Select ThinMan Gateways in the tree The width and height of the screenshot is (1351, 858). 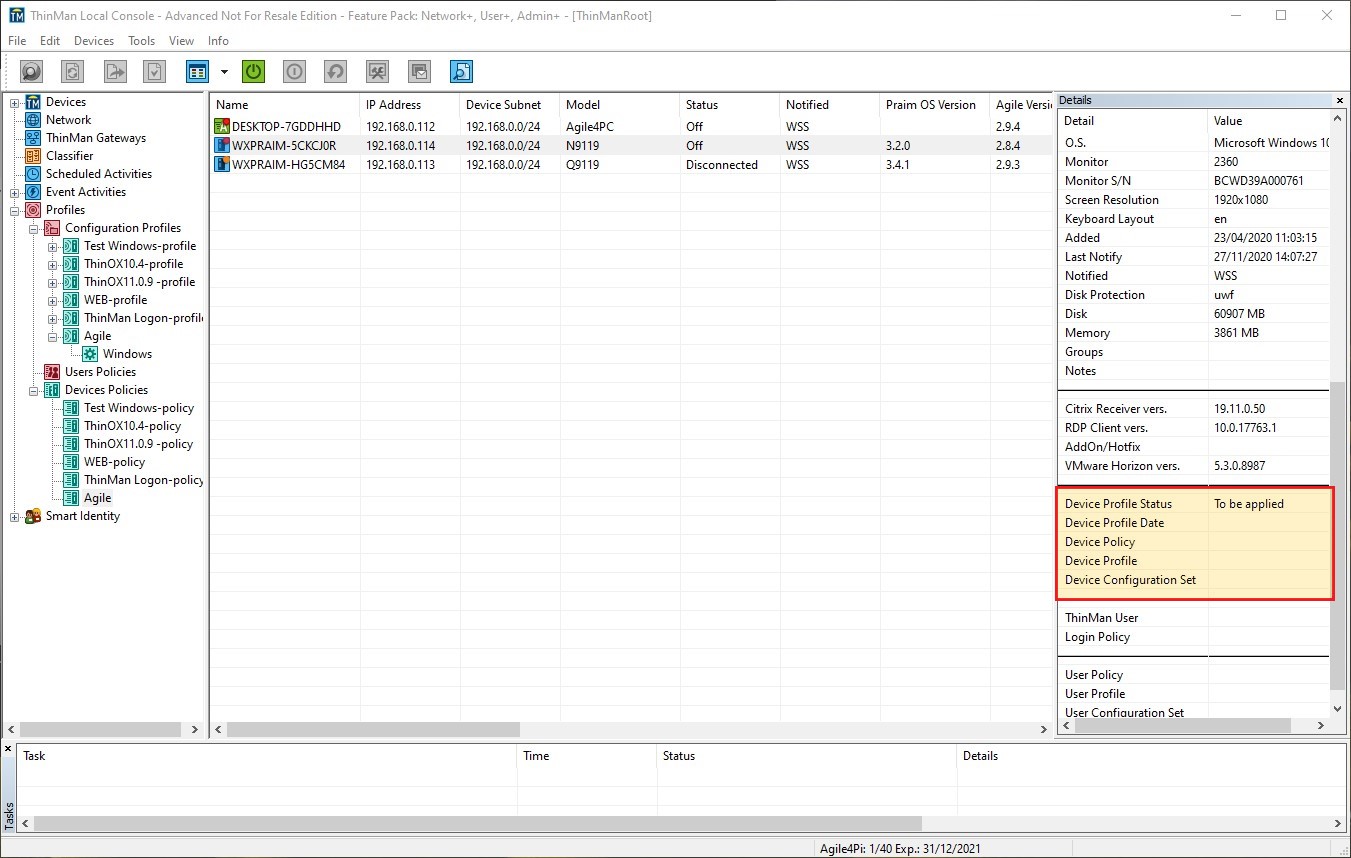click(96, 138)
